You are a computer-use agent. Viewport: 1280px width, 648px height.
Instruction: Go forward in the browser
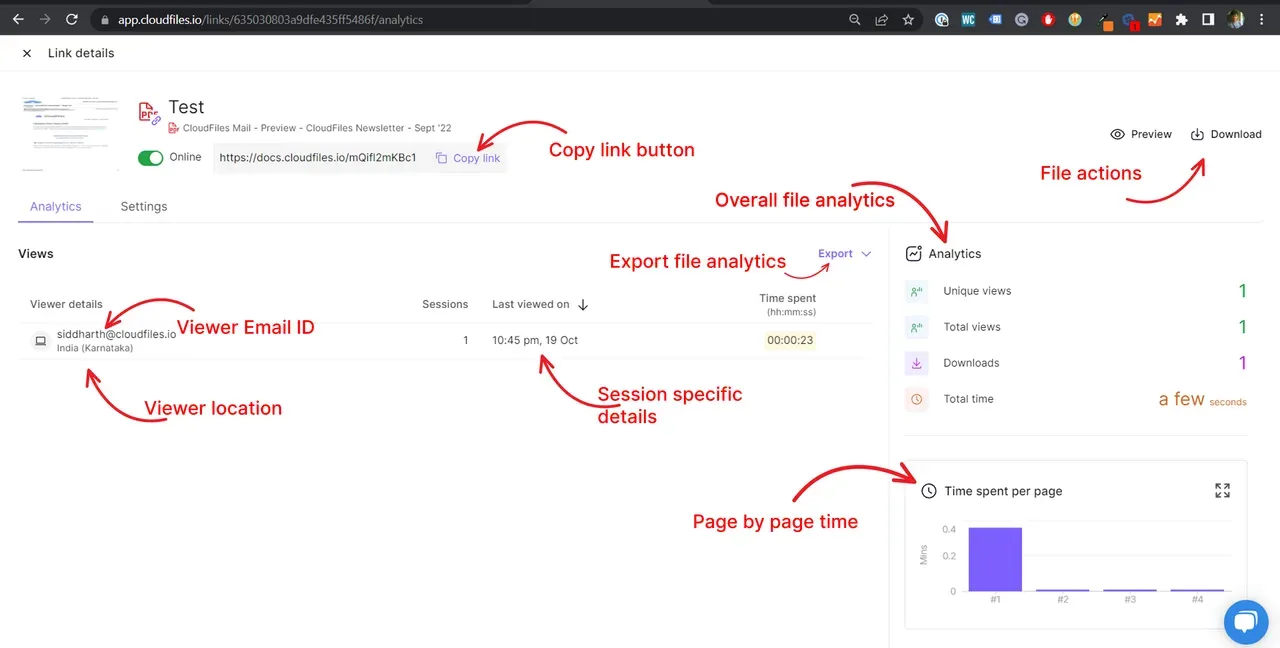coord(44,19)
